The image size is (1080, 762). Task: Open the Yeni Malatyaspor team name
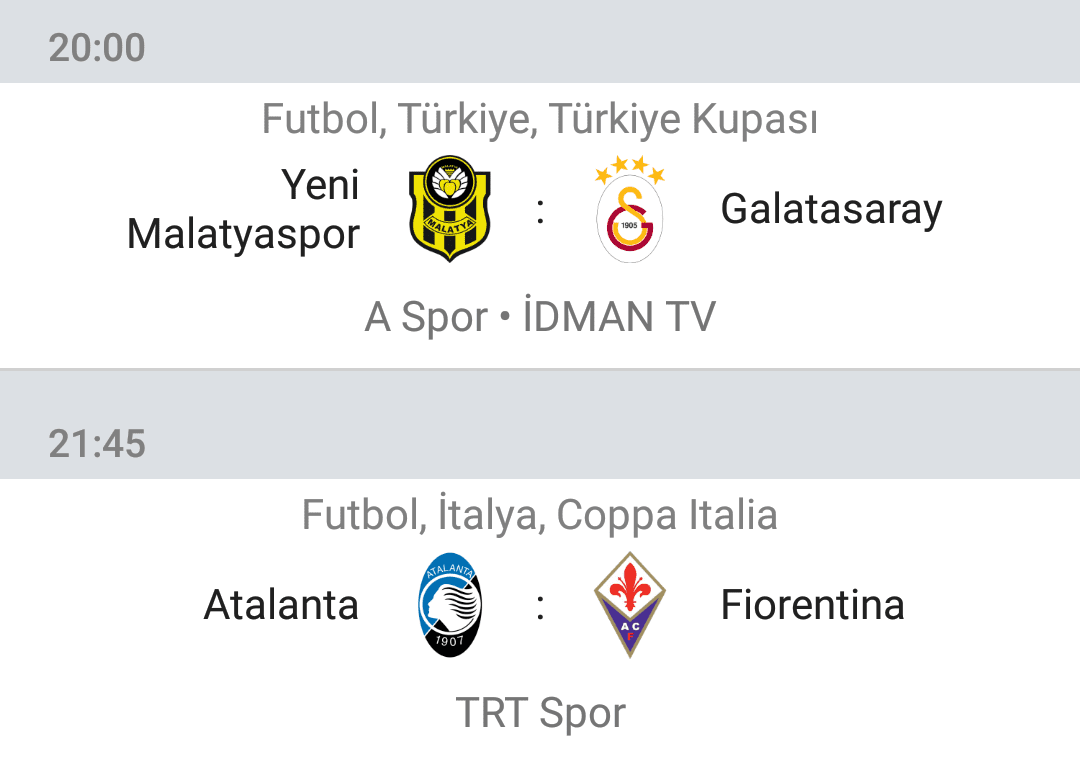pyautogui.click(x=243, y=209)
